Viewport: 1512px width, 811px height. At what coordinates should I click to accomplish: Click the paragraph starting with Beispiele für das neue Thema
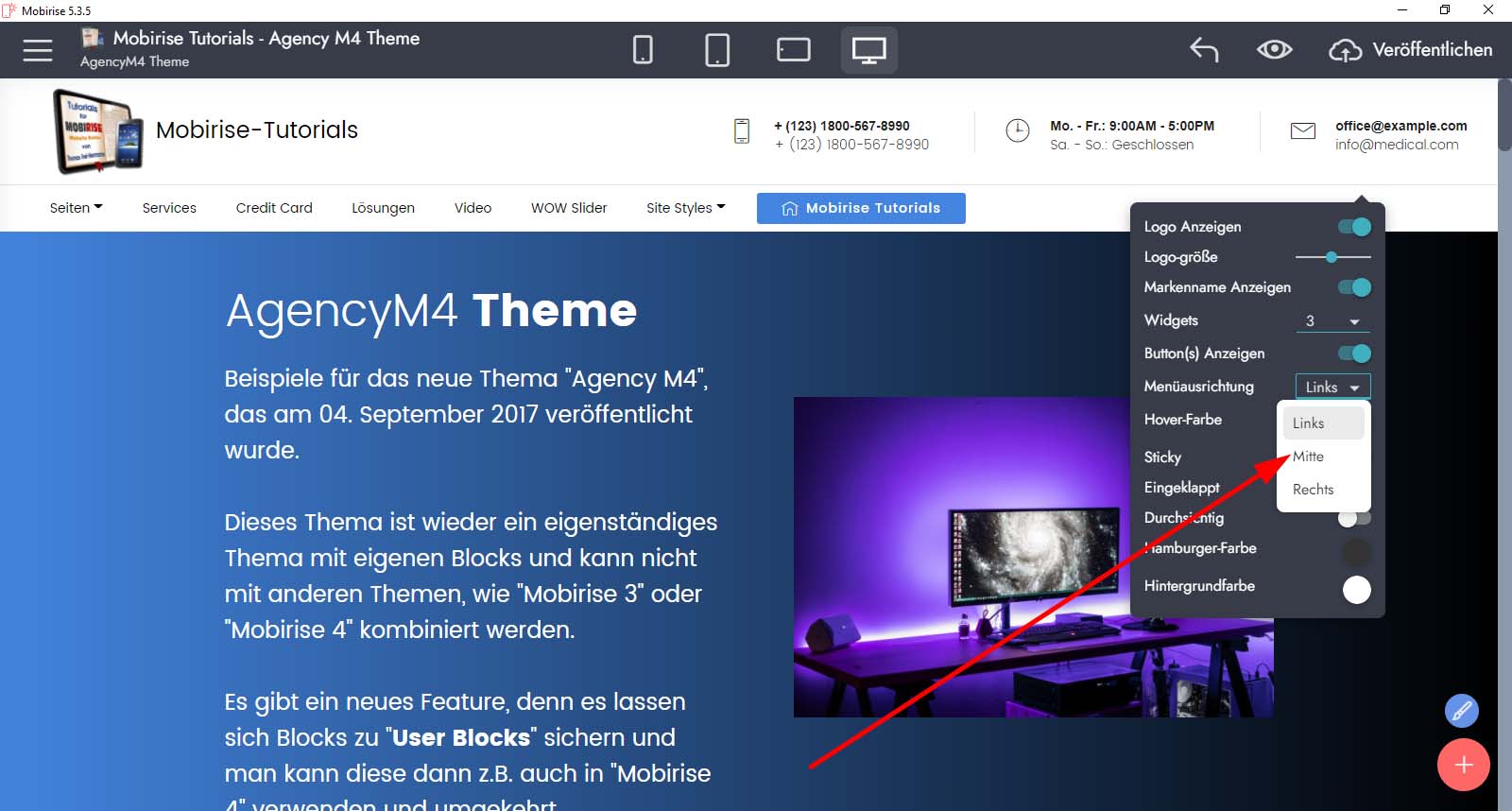click(467, 414)
